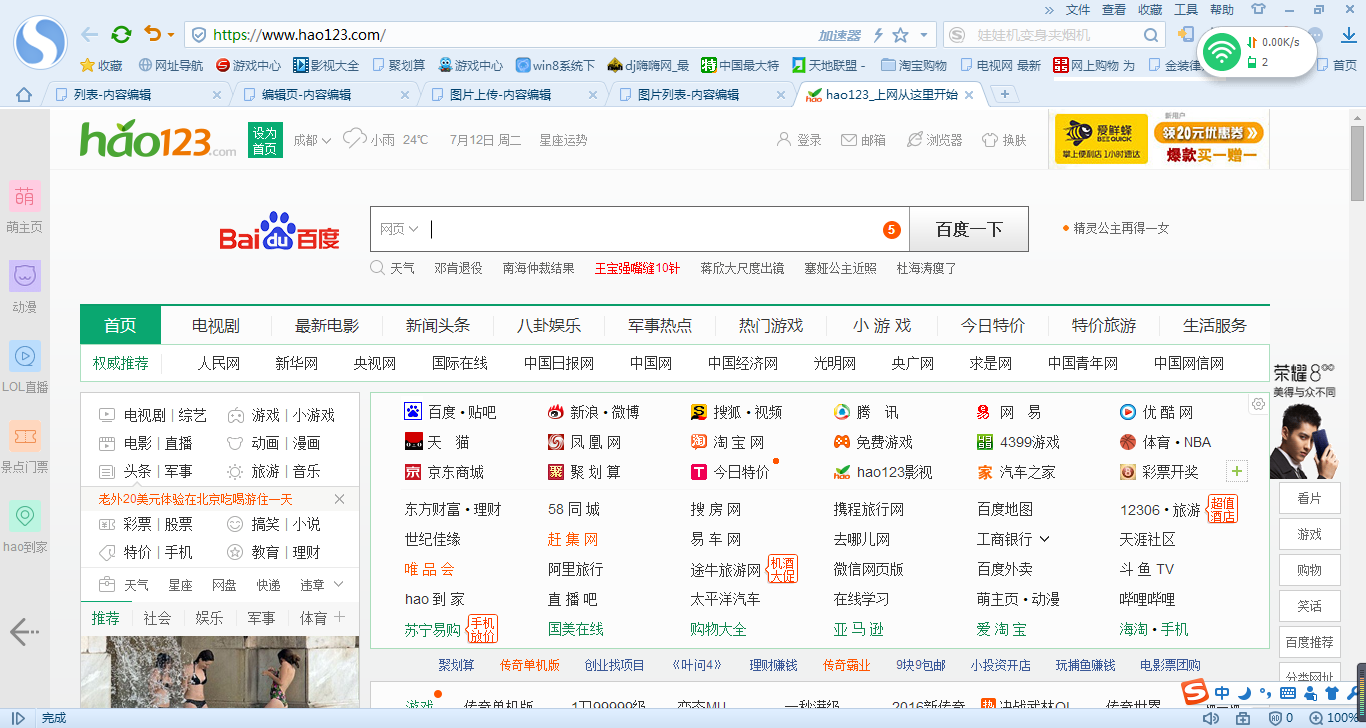Screen dimensions: 1366x728
Task: Click the 王宝强嘴缝10针 hot search link
Action: pyautogui.click(x=637, y=268)
